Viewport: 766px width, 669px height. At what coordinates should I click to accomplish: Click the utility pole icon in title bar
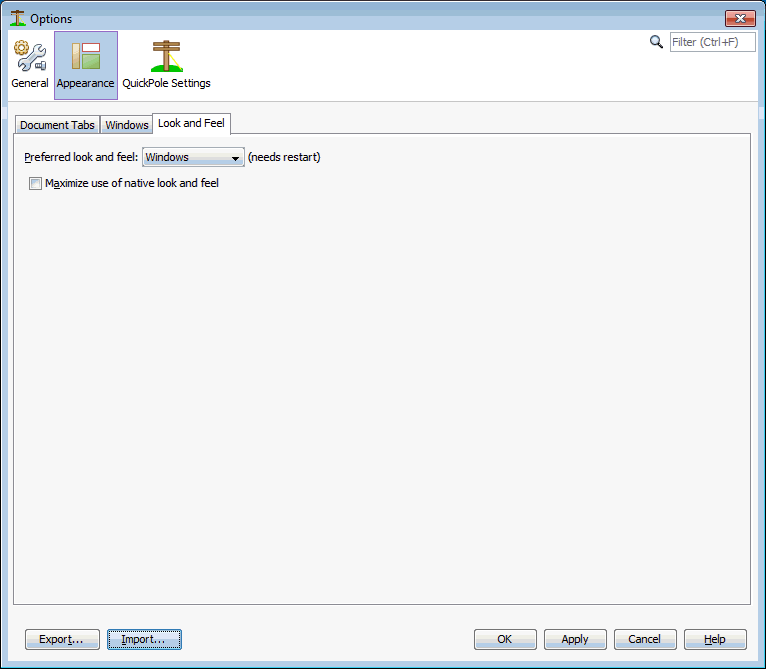(x=18, y=18)
